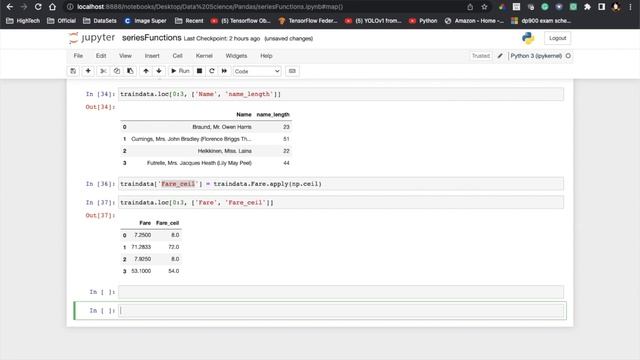Image resolution: width=640 pixels, height=360 pixels.
Task: Open the Edit menu
Action: [x=101, y=56]
